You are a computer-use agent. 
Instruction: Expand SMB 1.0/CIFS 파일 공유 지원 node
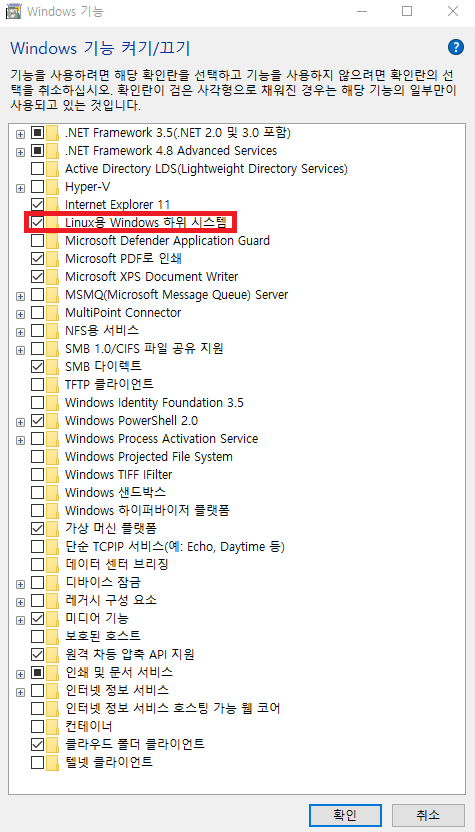[20, 349]
